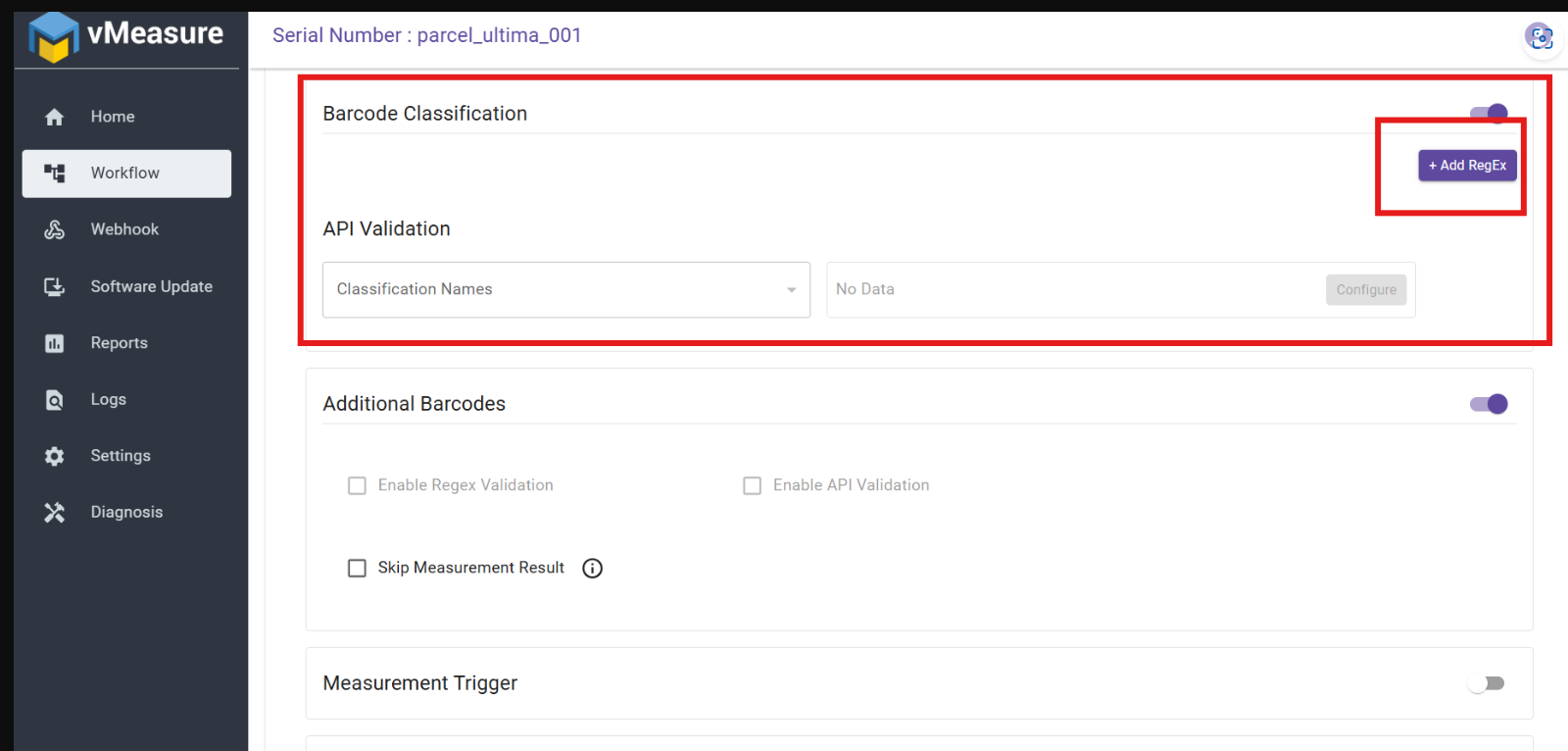The image size is (1568, 751).
Task: Click the Settings gear icon
Action: 54,456
